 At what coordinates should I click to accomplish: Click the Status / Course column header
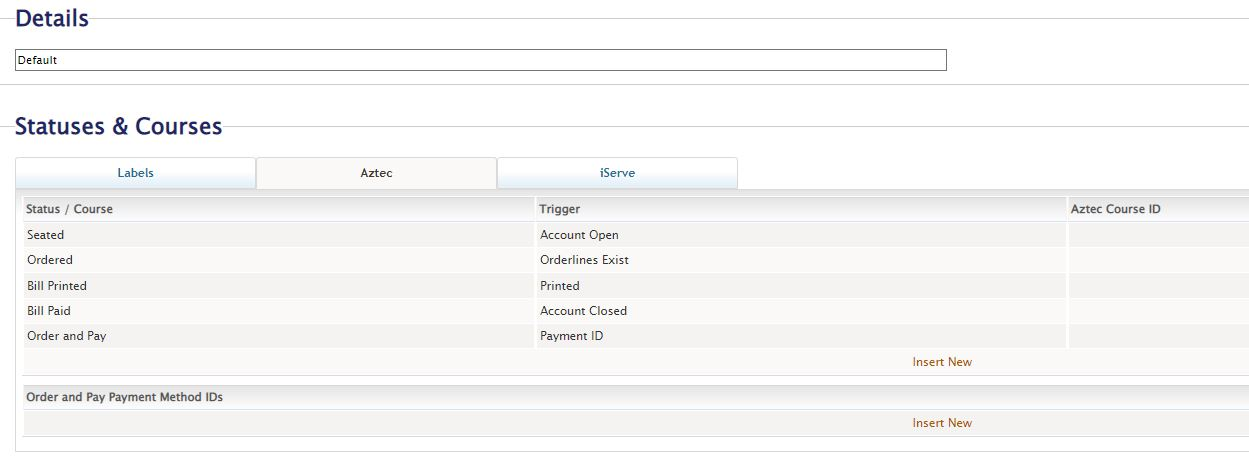pos(70,209)
